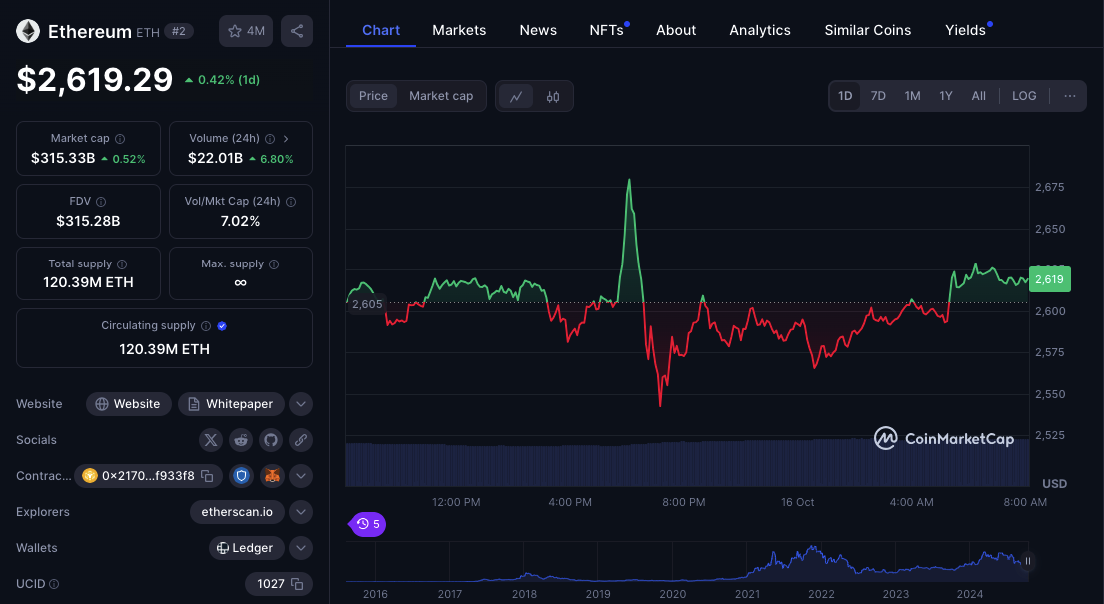Expand the Website links dropdown chevron

(301, 404)
